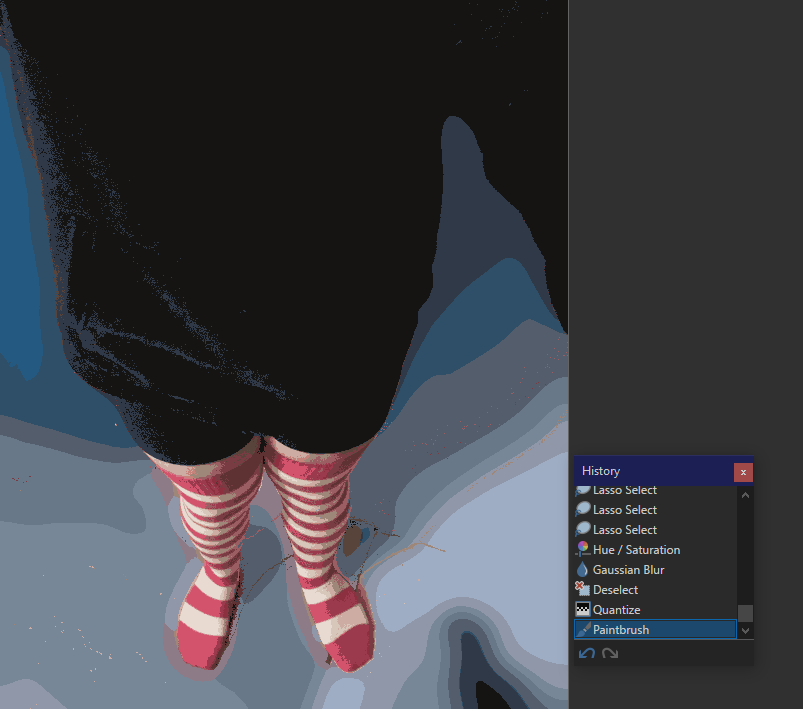Image resolution: width=803 pixels, height=709 pixels.
Task: Click the Deselect history step
Action: pos(655,590)
